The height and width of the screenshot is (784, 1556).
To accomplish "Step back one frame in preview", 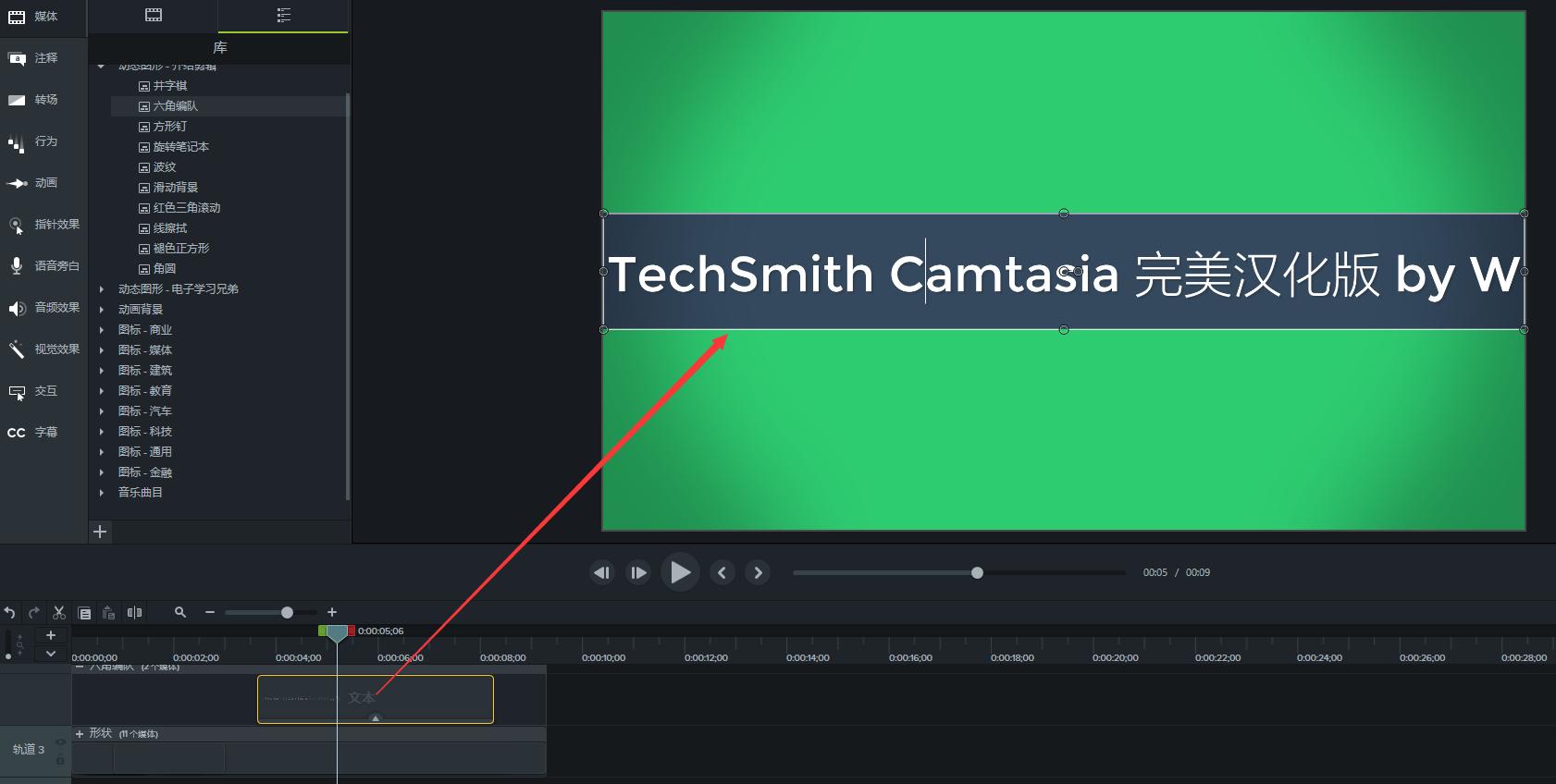I will click(602, 573).
